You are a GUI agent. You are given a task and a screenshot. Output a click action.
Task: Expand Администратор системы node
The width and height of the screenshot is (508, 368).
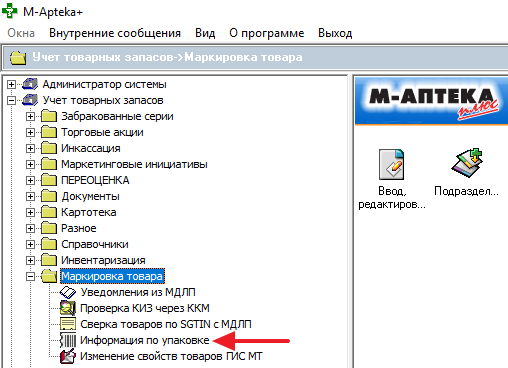tap(11, 84)
